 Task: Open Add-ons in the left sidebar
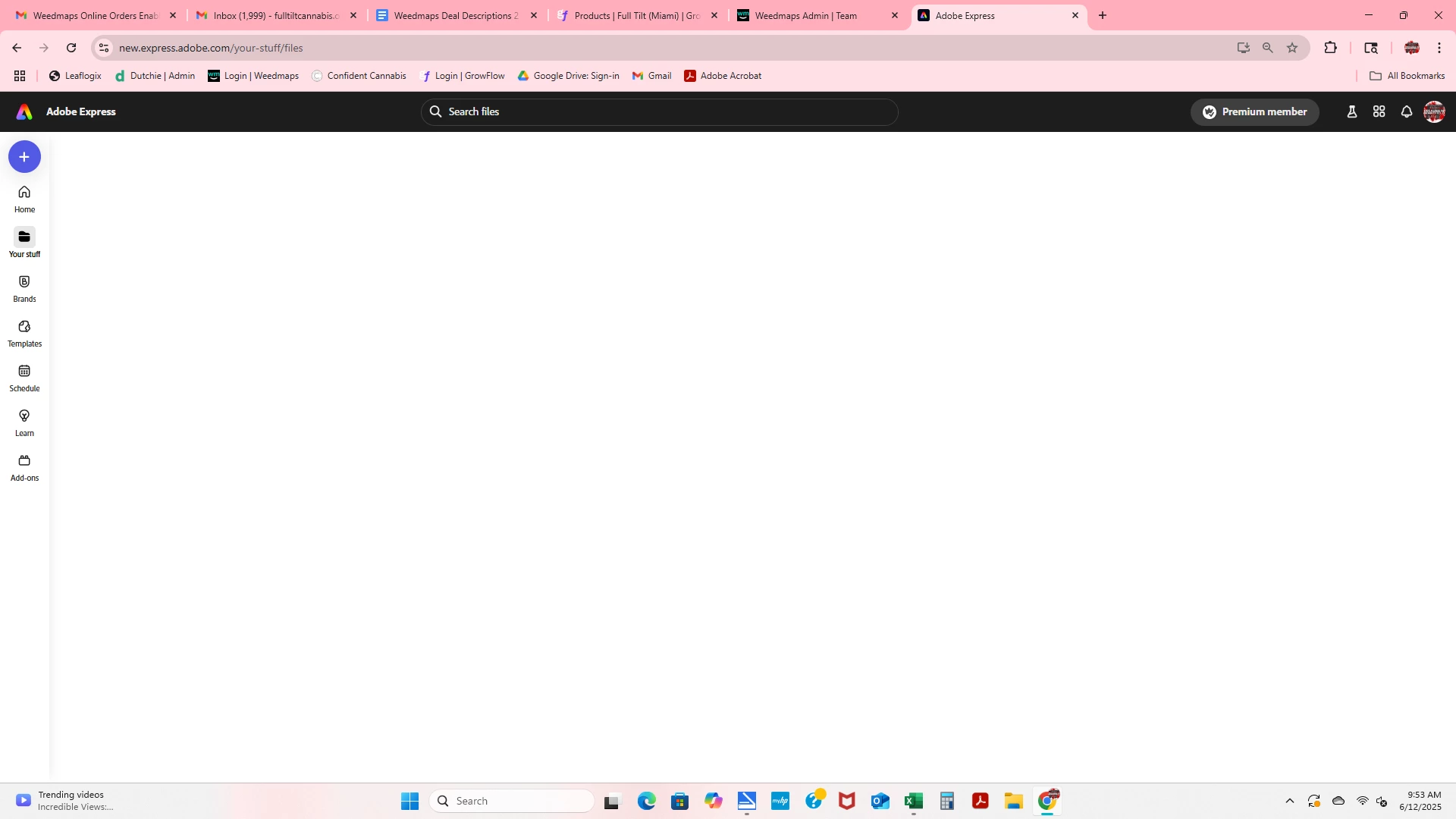[x=24, y=467]
